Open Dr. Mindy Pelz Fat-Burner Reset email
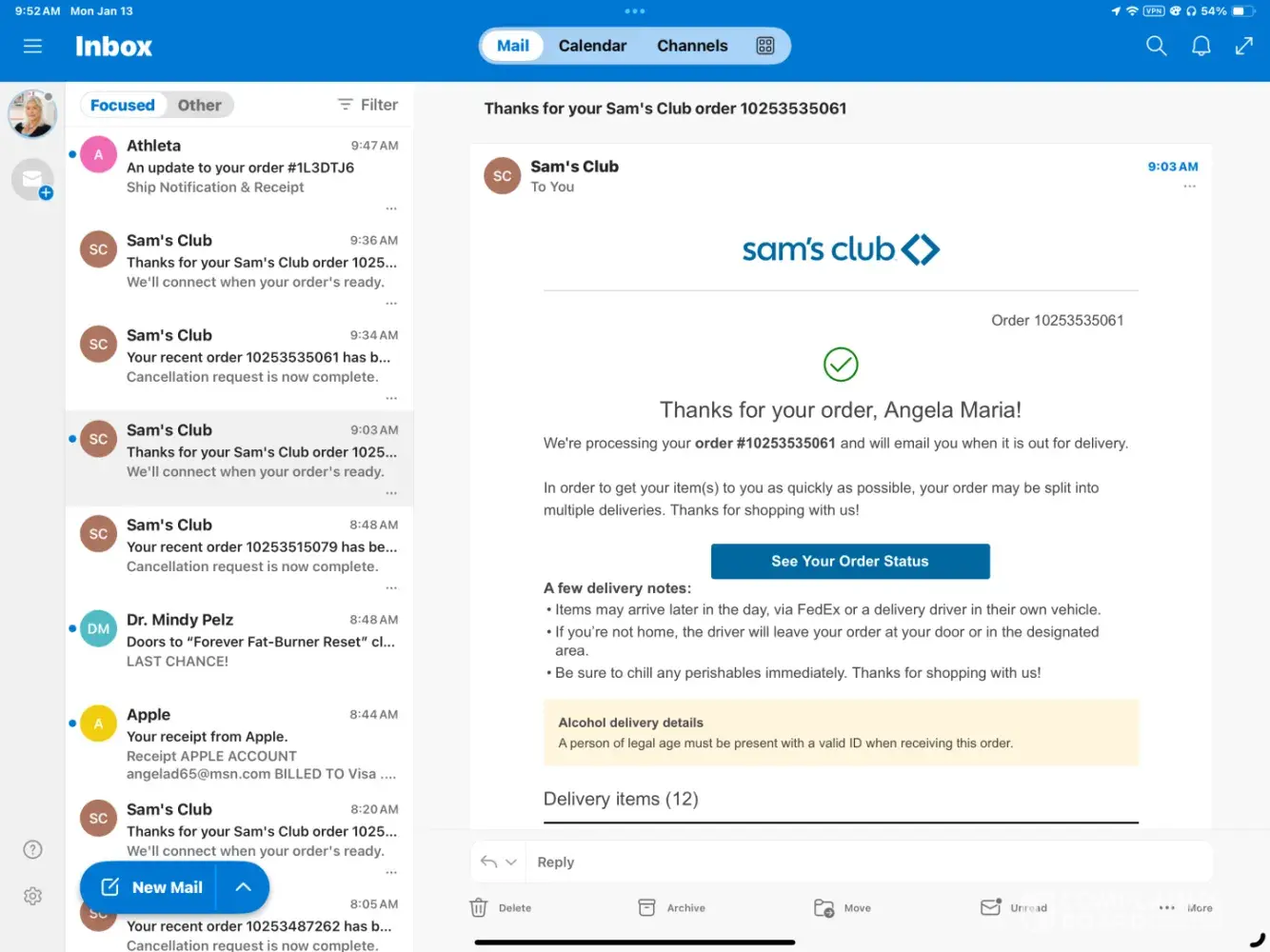This screenshot has width=1270, height=952. click(x=239, y=647)
